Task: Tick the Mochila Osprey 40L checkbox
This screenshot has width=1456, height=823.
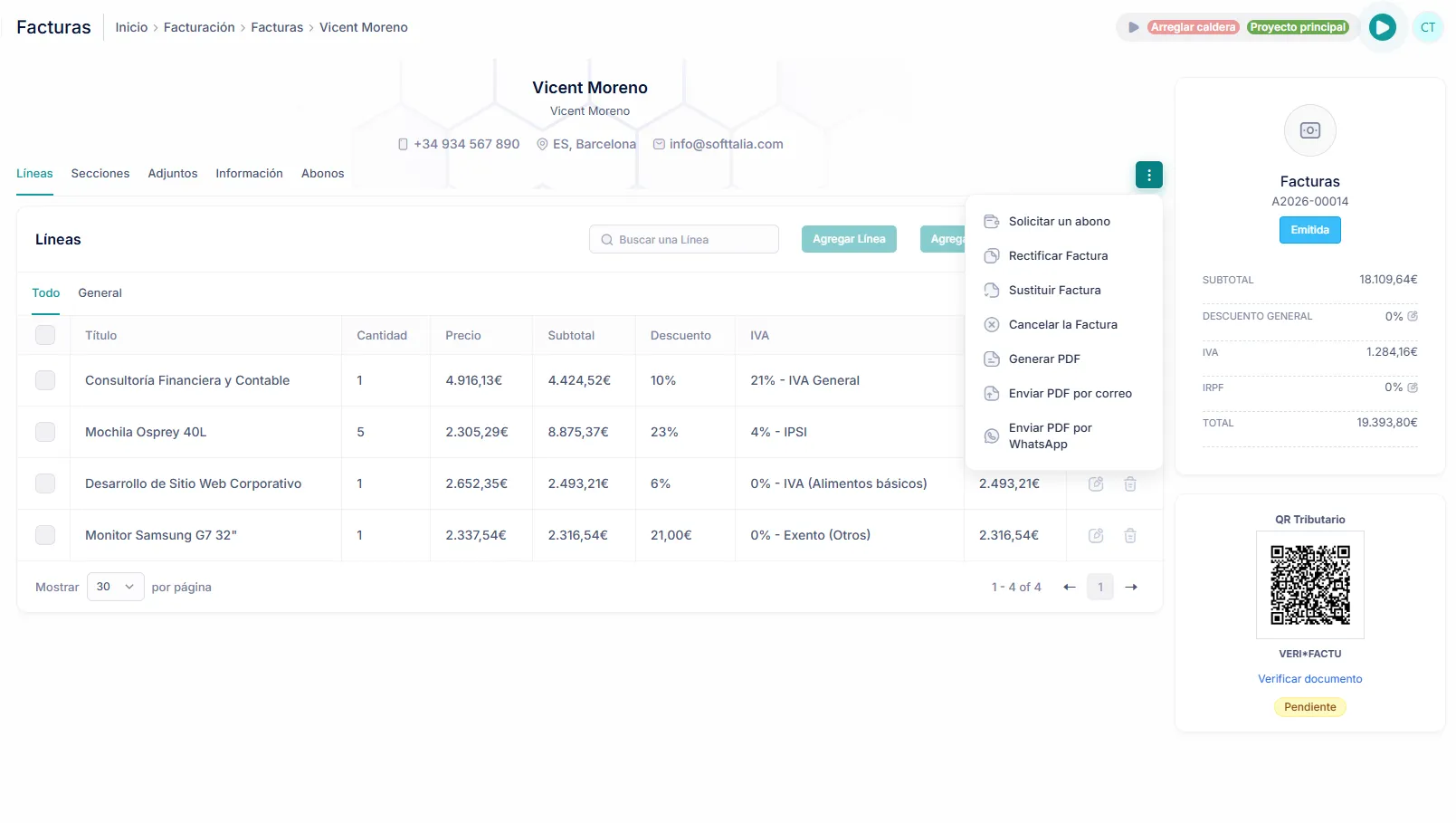Action: pos(45,433)
